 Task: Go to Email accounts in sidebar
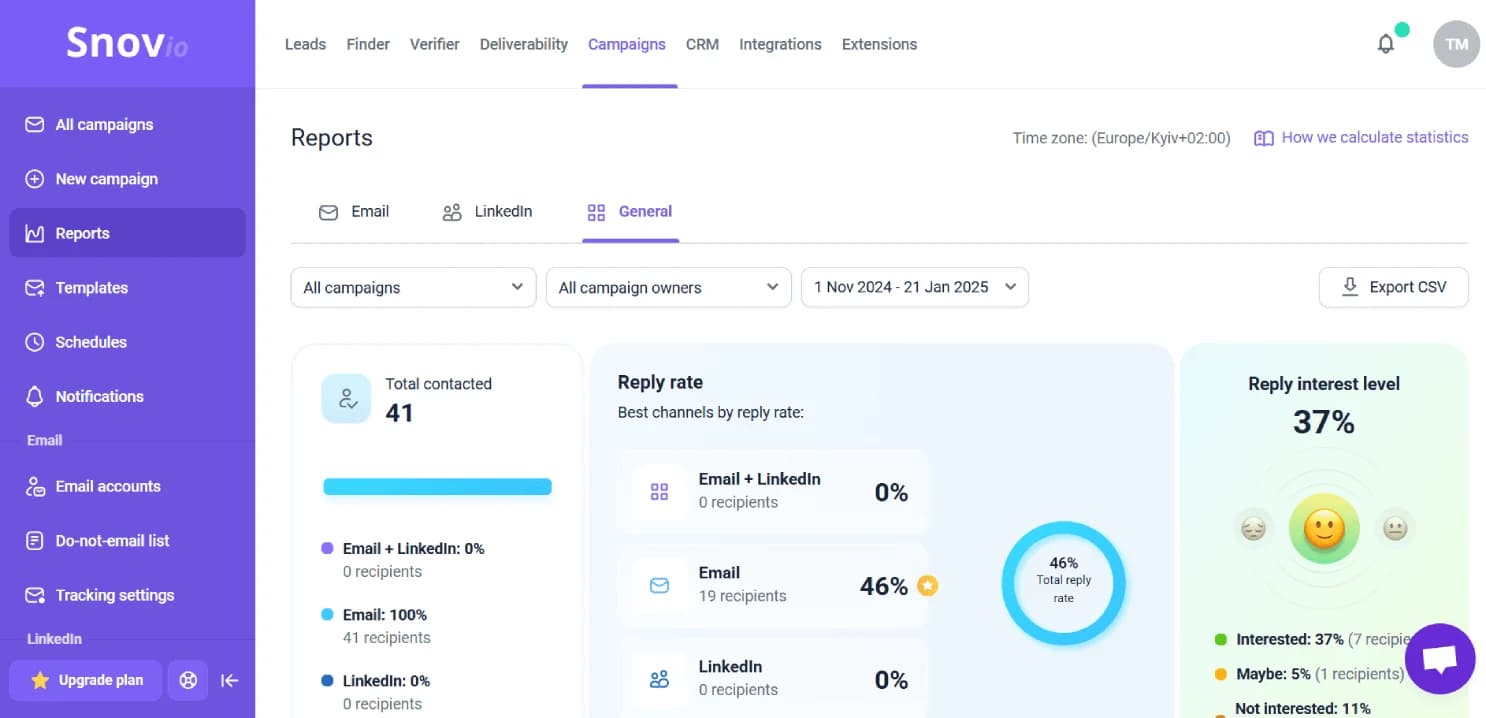(127, 487)
